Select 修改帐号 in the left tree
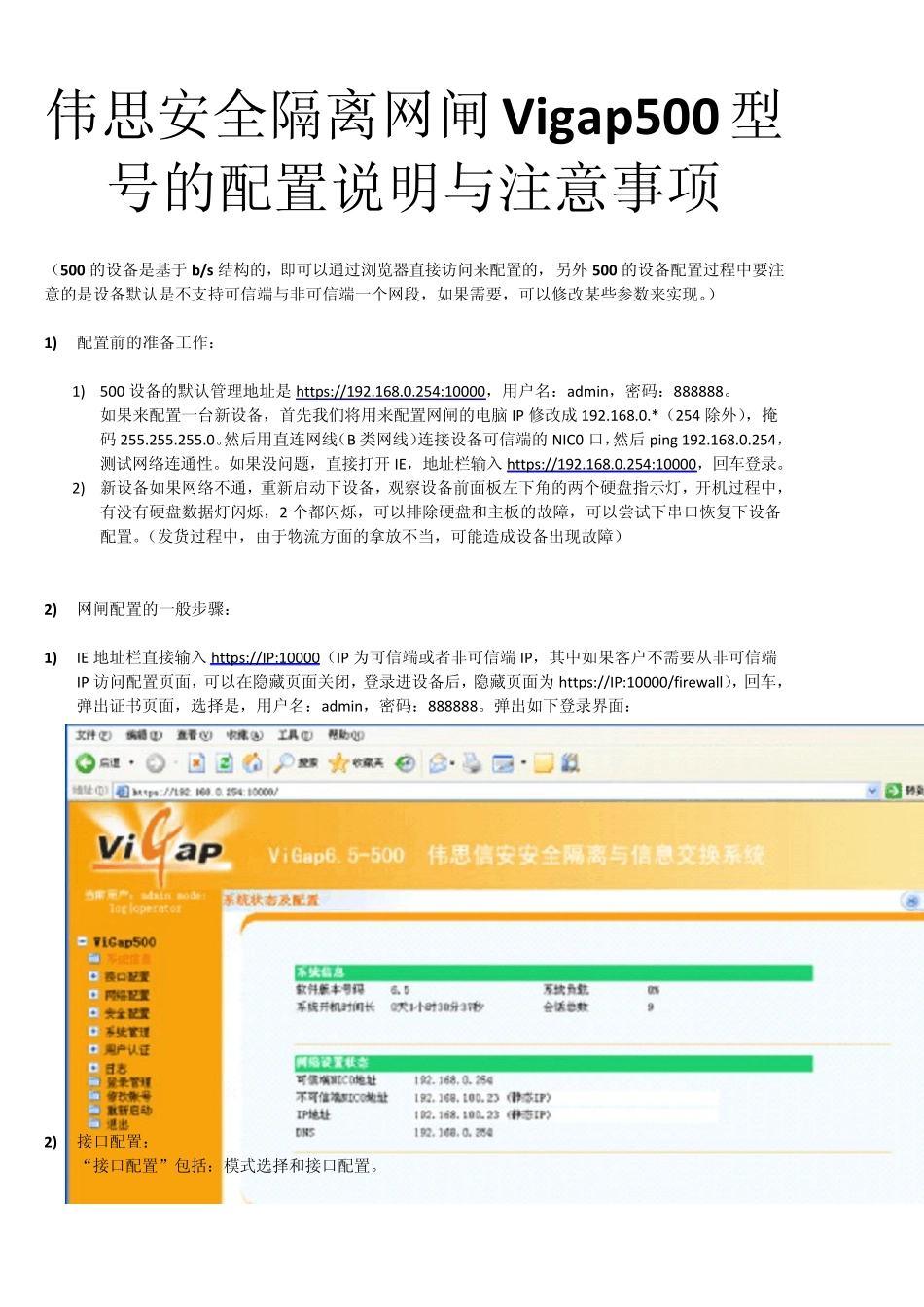Image resolution: width=924 pixels, height=1307 pixels. click(x=128, y=1096)
